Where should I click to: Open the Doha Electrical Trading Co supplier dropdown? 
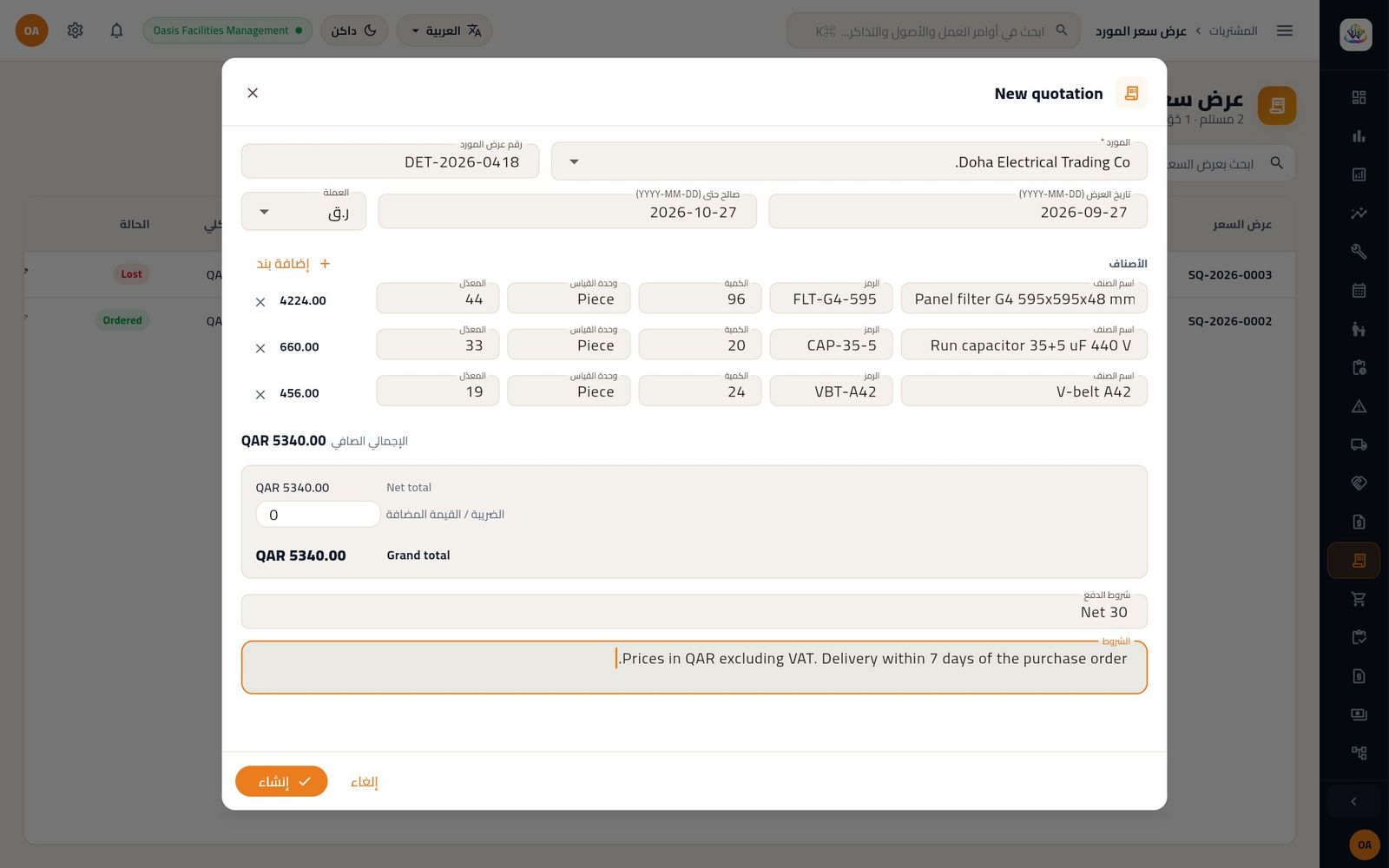pos(849,161)
